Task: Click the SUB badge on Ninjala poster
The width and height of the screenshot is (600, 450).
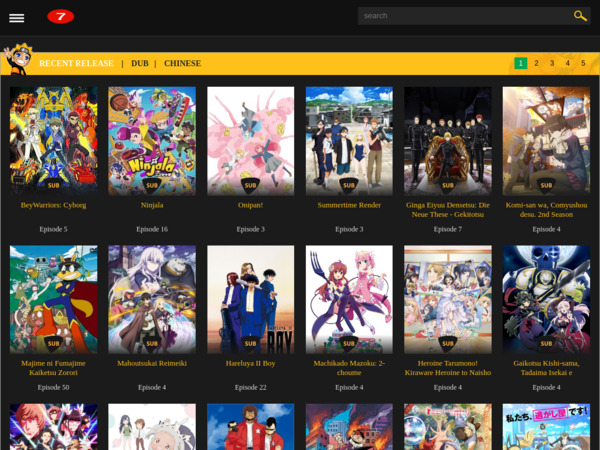Action: click(152, 186)
